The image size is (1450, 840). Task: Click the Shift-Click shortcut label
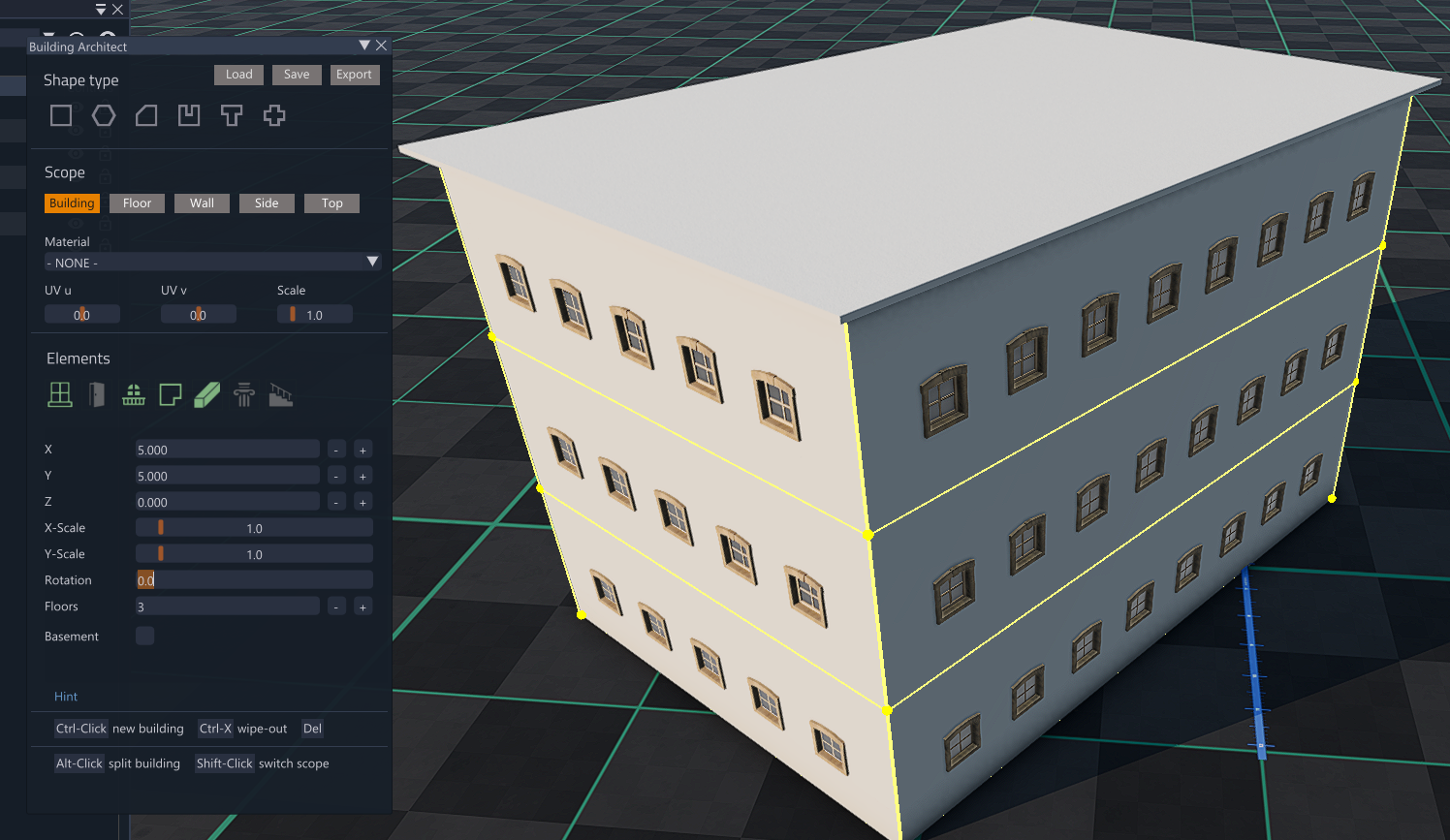224,763
